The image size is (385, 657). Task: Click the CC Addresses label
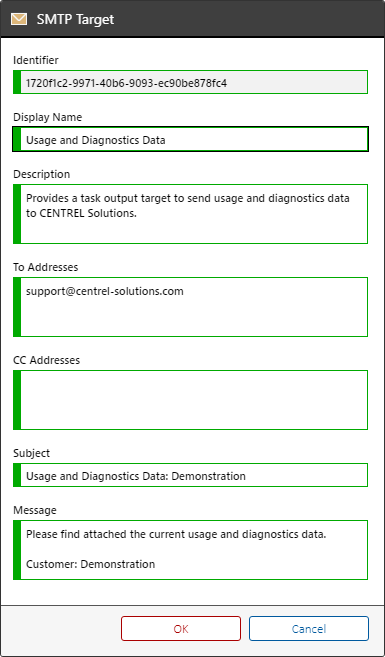47,360
